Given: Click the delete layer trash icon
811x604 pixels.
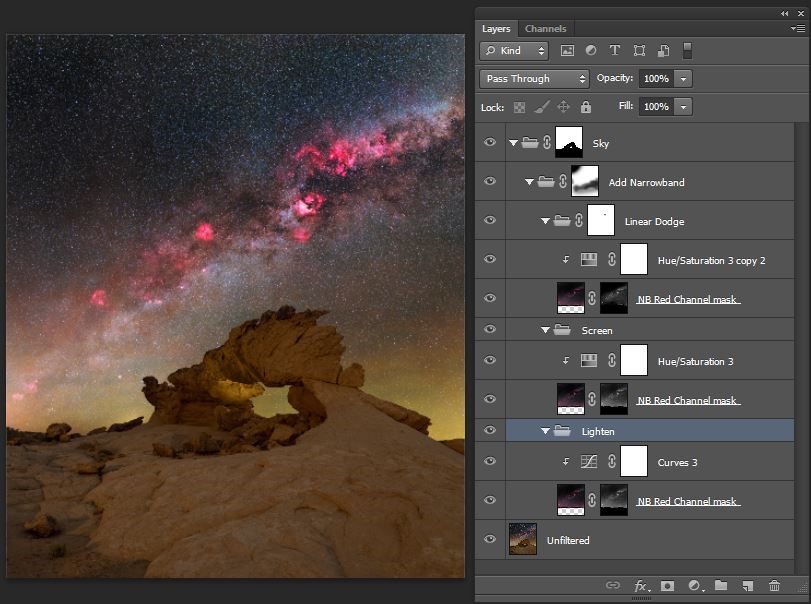Looking at the screenshot, I should tap(774, 586).
